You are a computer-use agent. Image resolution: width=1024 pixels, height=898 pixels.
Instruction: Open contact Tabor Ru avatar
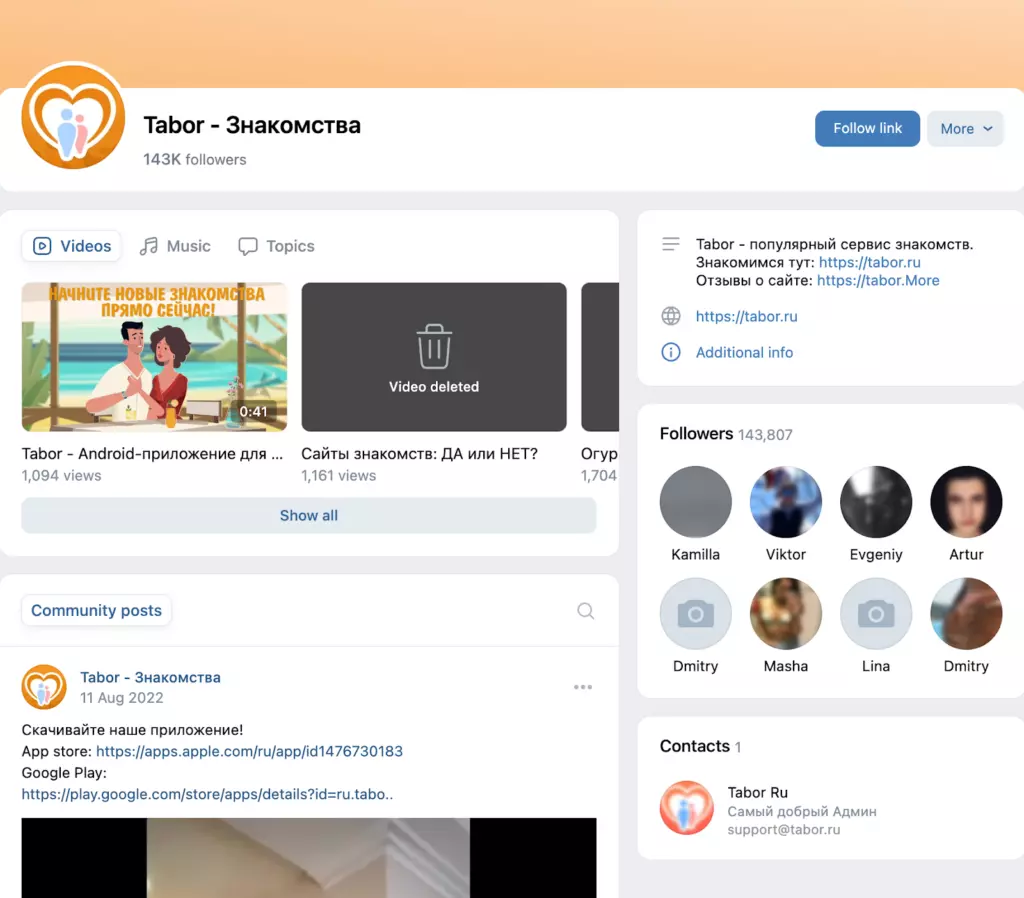[686, 808]
